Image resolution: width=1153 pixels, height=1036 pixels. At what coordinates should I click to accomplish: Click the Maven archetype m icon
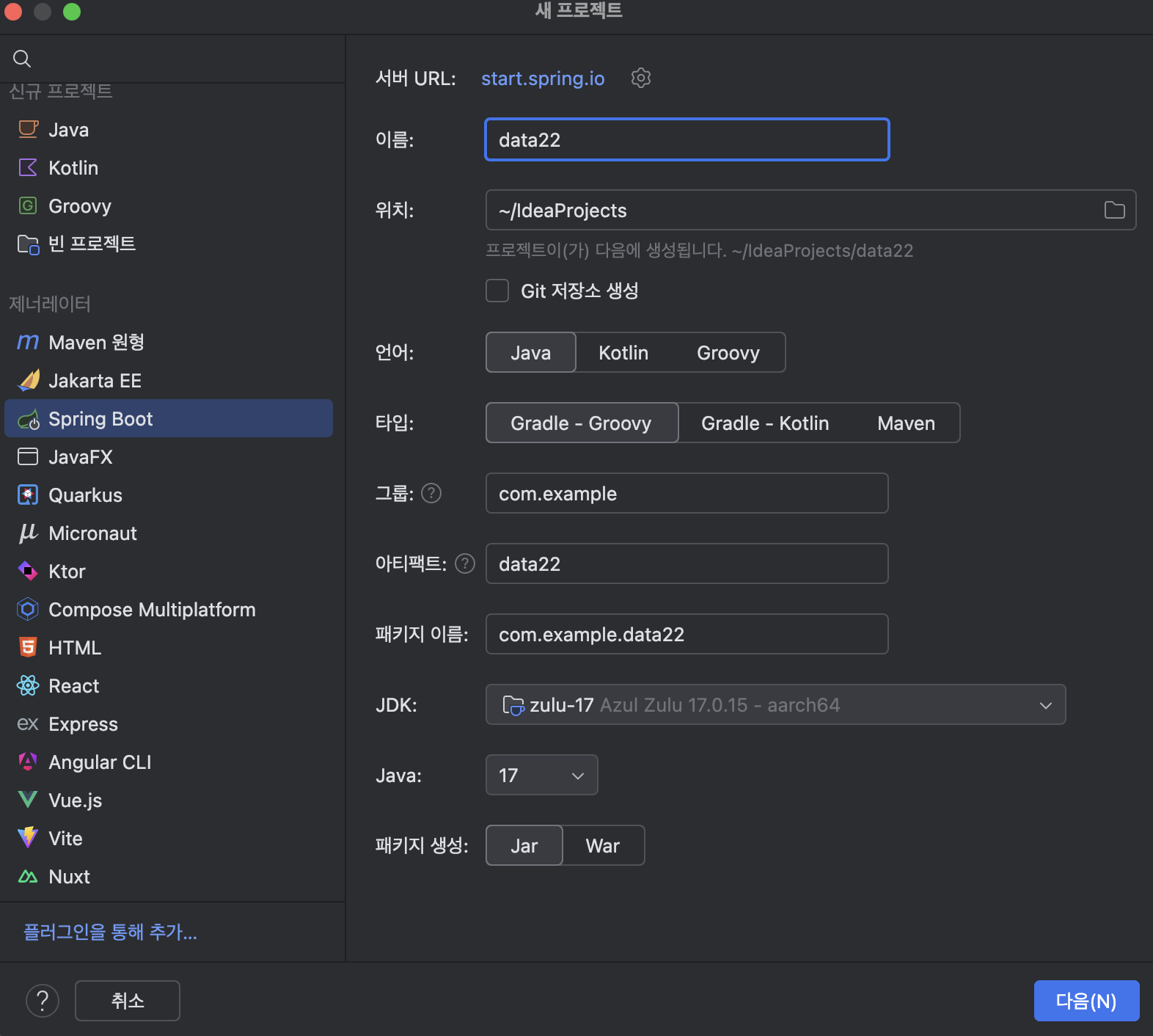(28, 343)
